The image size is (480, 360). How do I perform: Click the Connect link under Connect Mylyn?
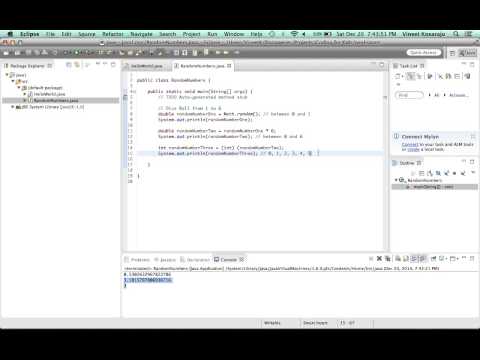[x=410, y=144]
